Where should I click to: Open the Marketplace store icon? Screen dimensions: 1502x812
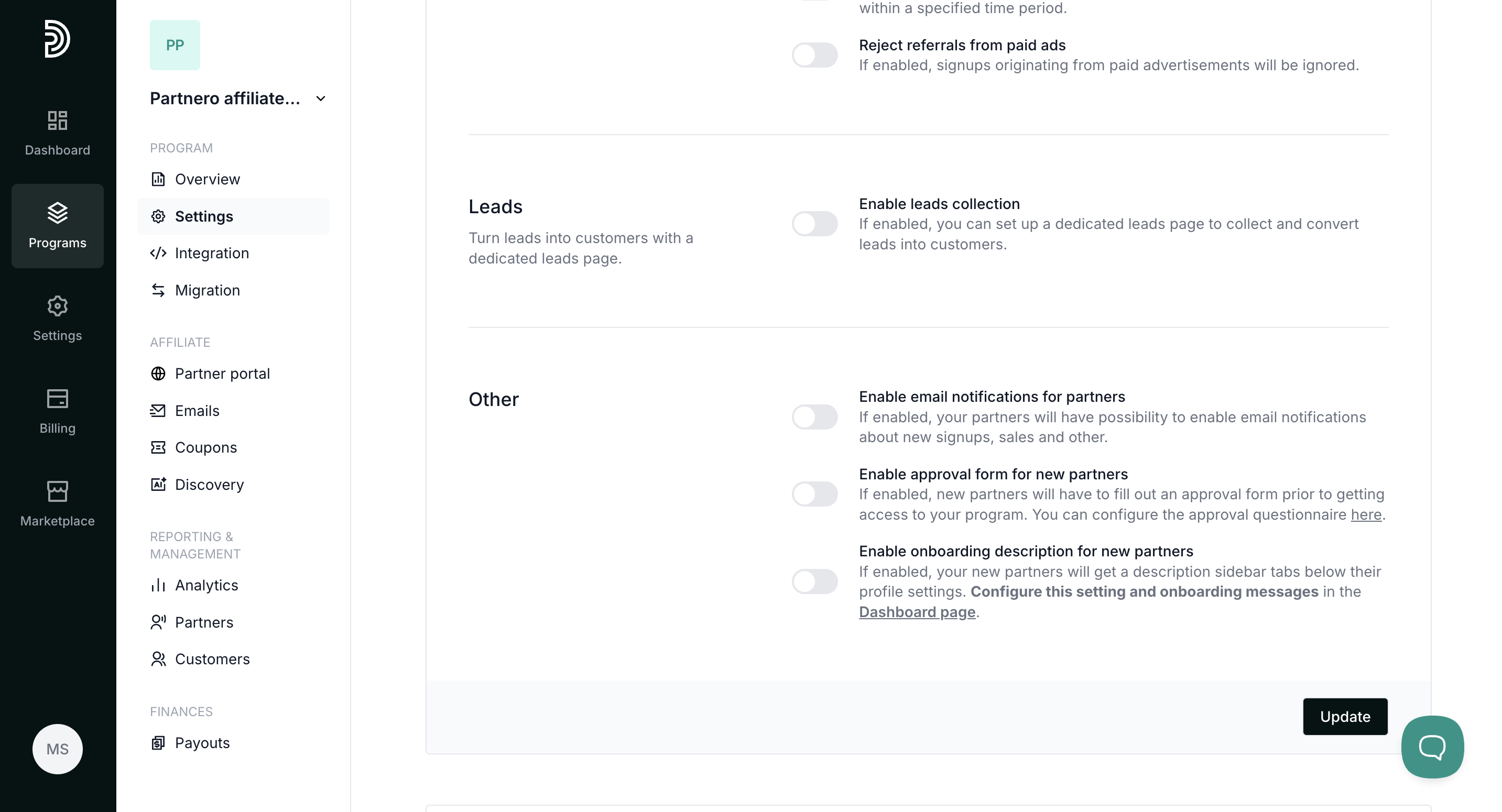(x=57, y=491)
